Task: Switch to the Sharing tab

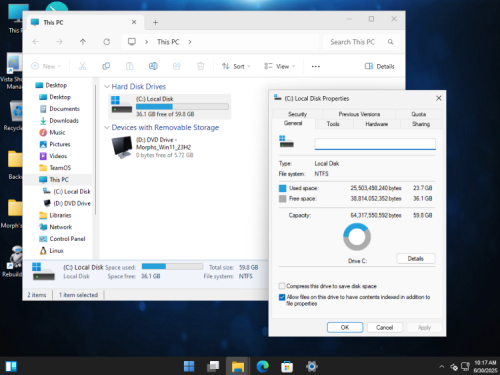Action: [x=421, y=124]
